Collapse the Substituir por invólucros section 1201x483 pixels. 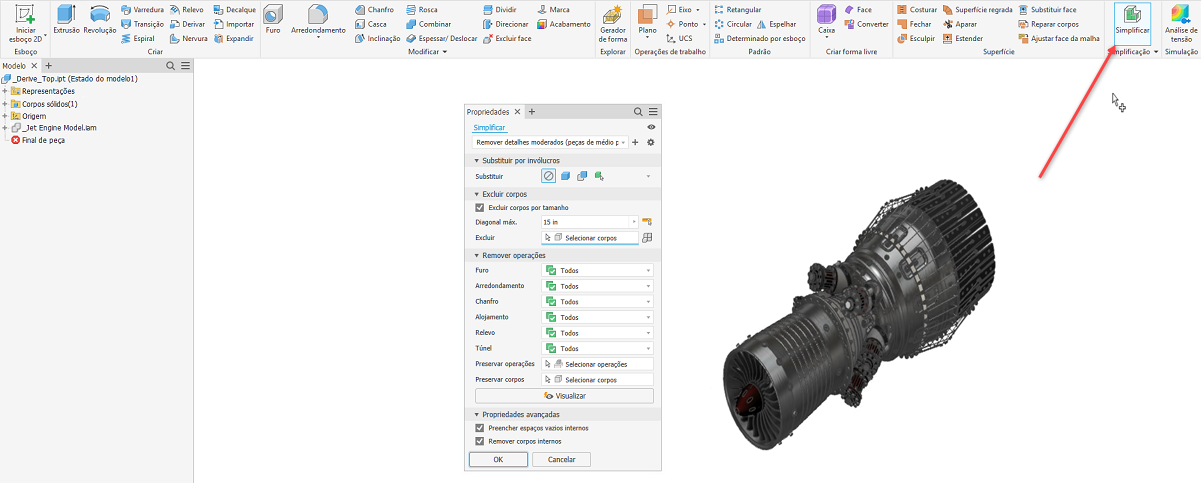pyautogui.click(x=477, y=160)
